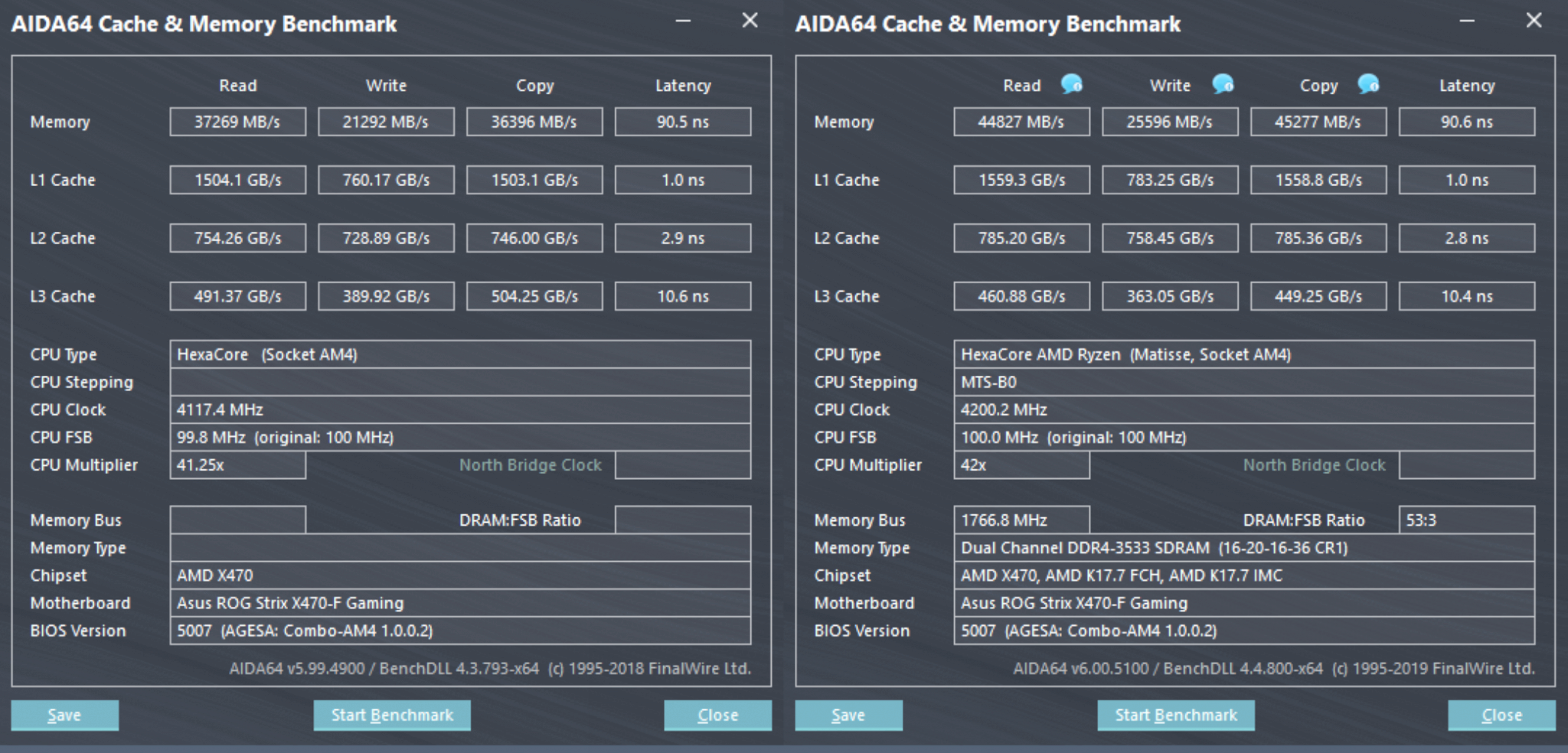Click the 746.00 GB/s L2 copy value
The image size is (1568, 753).
tap(534, 238)
